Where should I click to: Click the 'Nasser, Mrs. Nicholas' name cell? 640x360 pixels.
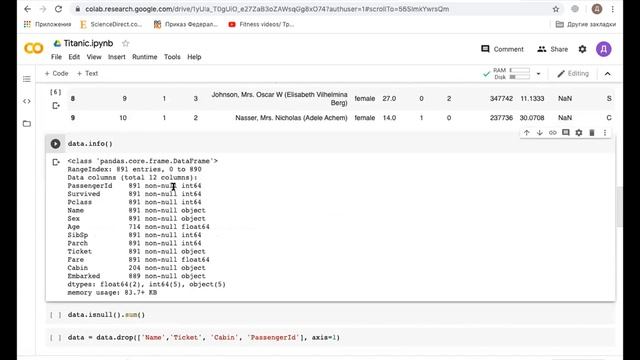[x=291, y=118]
